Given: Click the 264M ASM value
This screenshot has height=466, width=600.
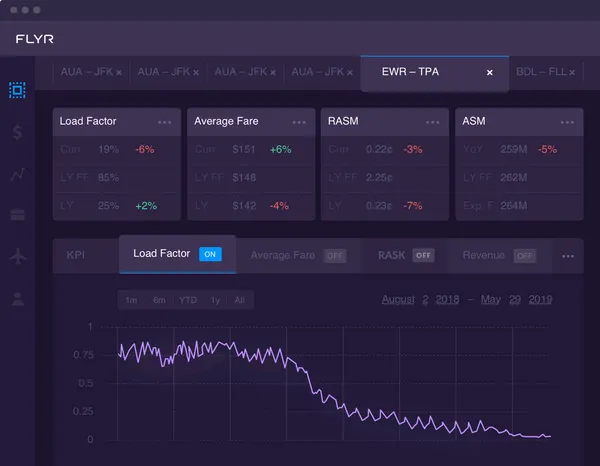Looking at the screenshot, I should (x=514, y=206).
